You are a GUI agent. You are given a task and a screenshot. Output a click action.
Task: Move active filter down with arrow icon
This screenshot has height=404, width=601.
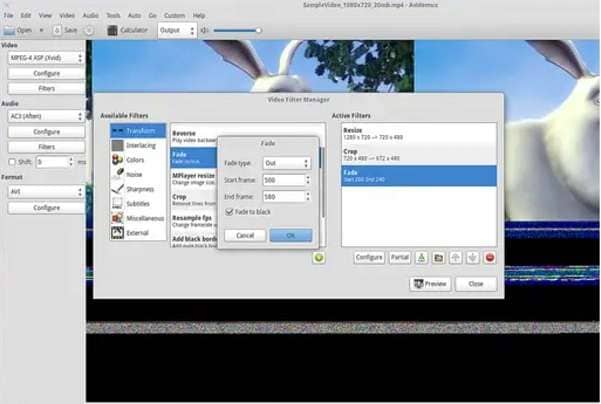472,258
